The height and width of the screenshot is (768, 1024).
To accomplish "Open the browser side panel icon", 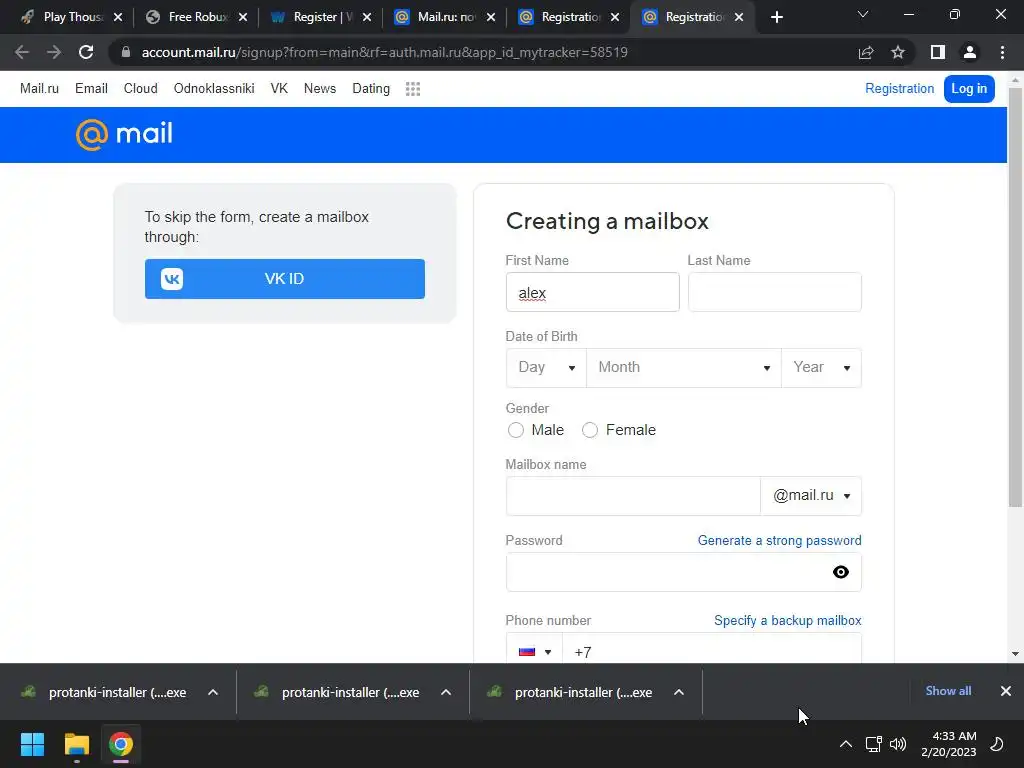I will point(938,52).
